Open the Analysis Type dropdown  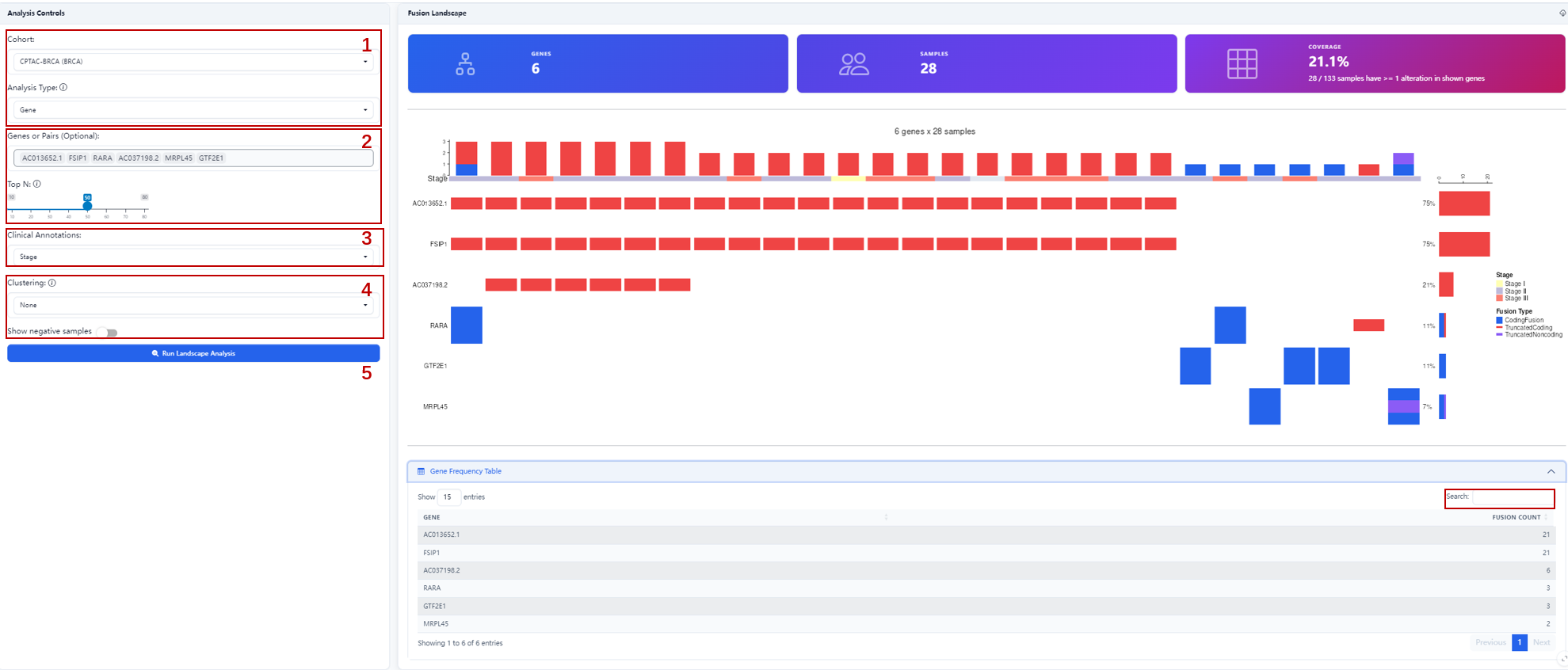[193, 110]
